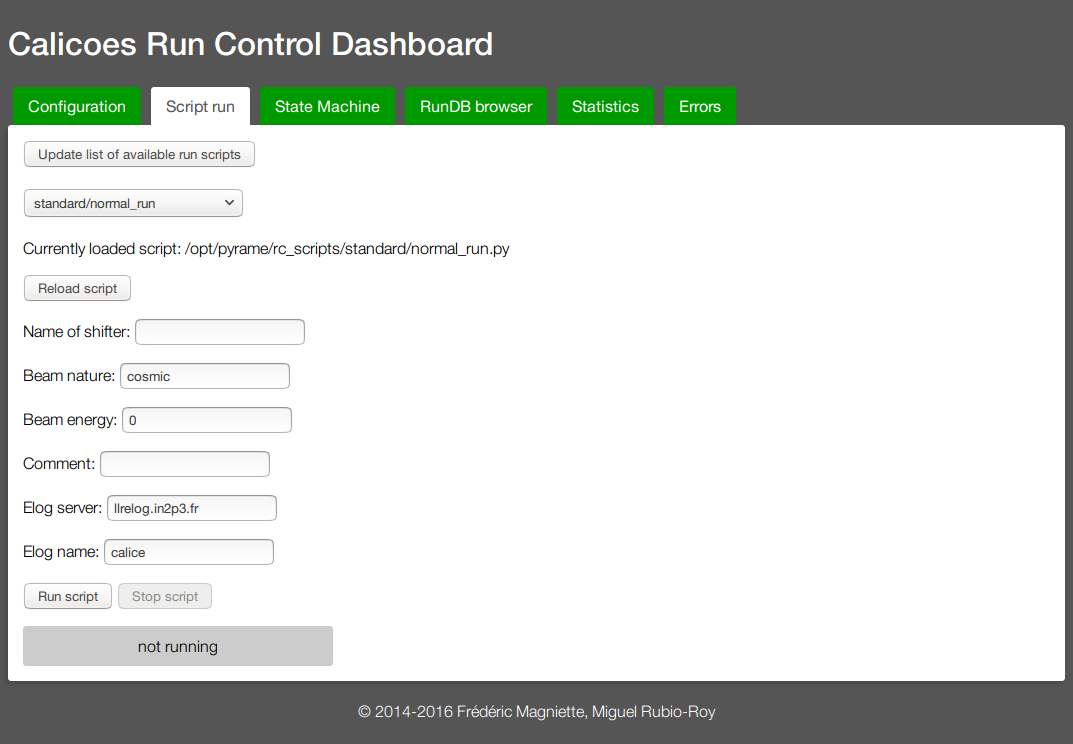1073x744 pixels.
Task: Open the RunDB browser tab
Action: pyautogui.click(x=476, y=106)
